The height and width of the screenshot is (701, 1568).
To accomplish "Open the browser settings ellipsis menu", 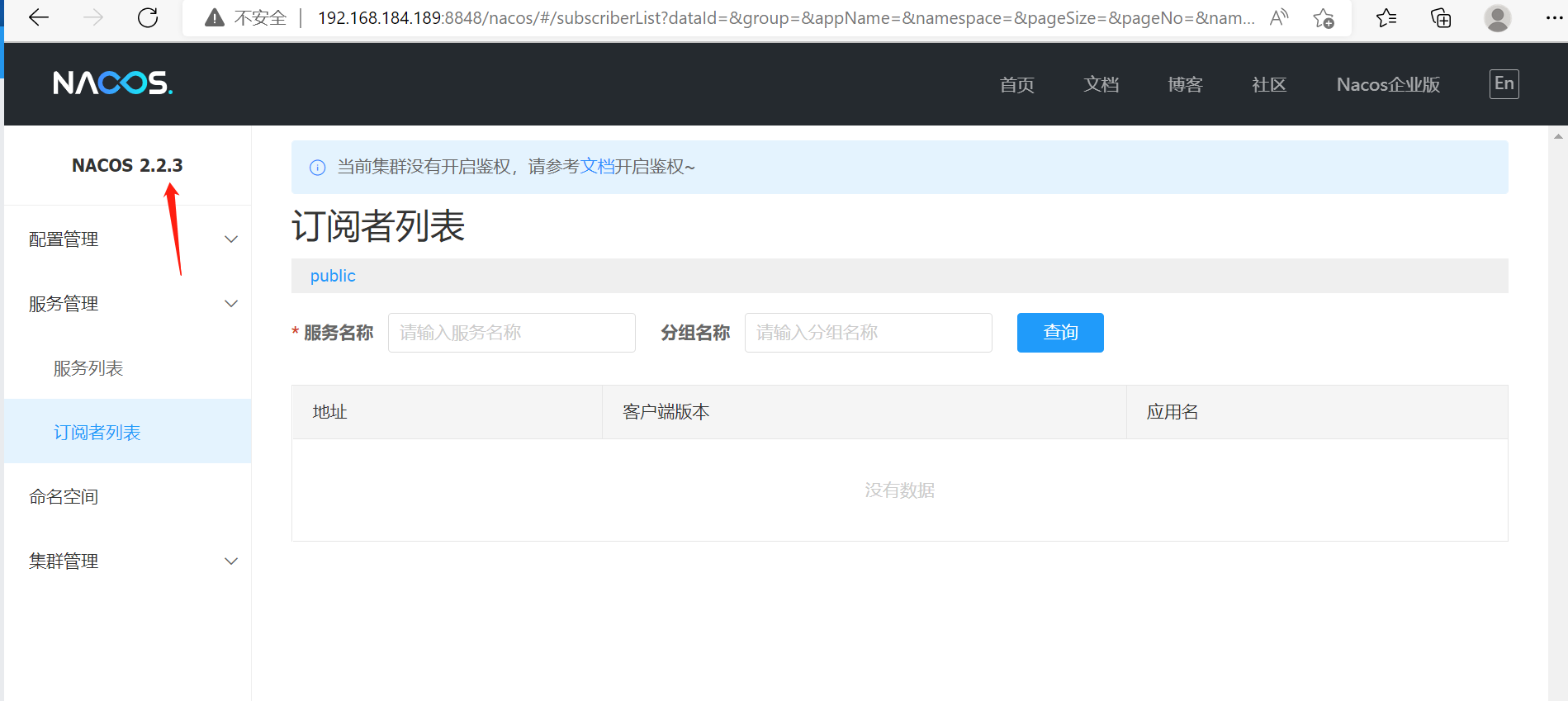I will click(1554, 17).
